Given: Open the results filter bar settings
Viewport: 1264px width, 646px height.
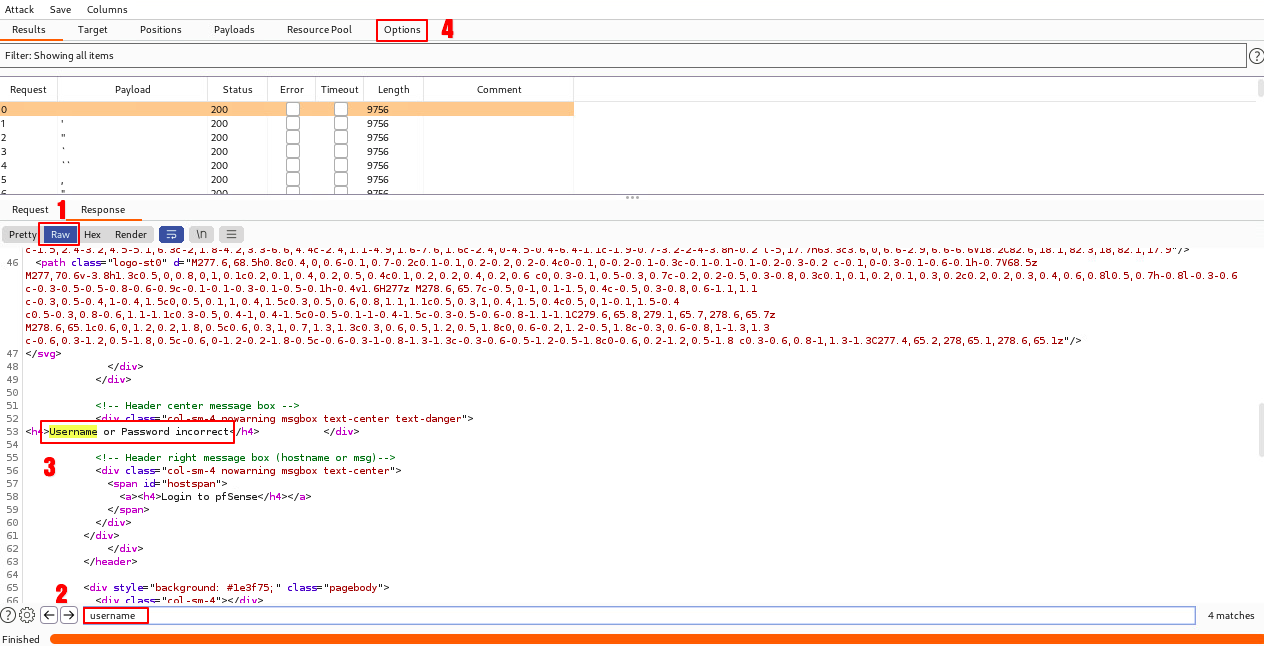Looking at the screenshot, I should pyautogui.click(x=622, y=56).
